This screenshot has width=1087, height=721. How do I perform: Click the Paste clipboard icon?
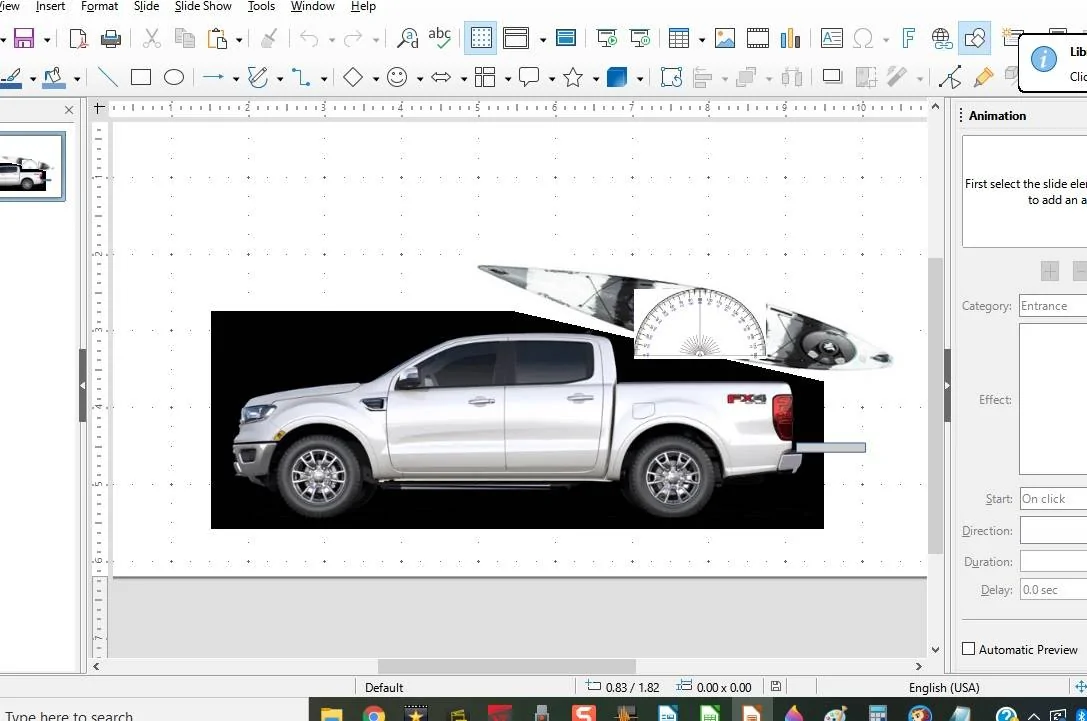[217, 38]
